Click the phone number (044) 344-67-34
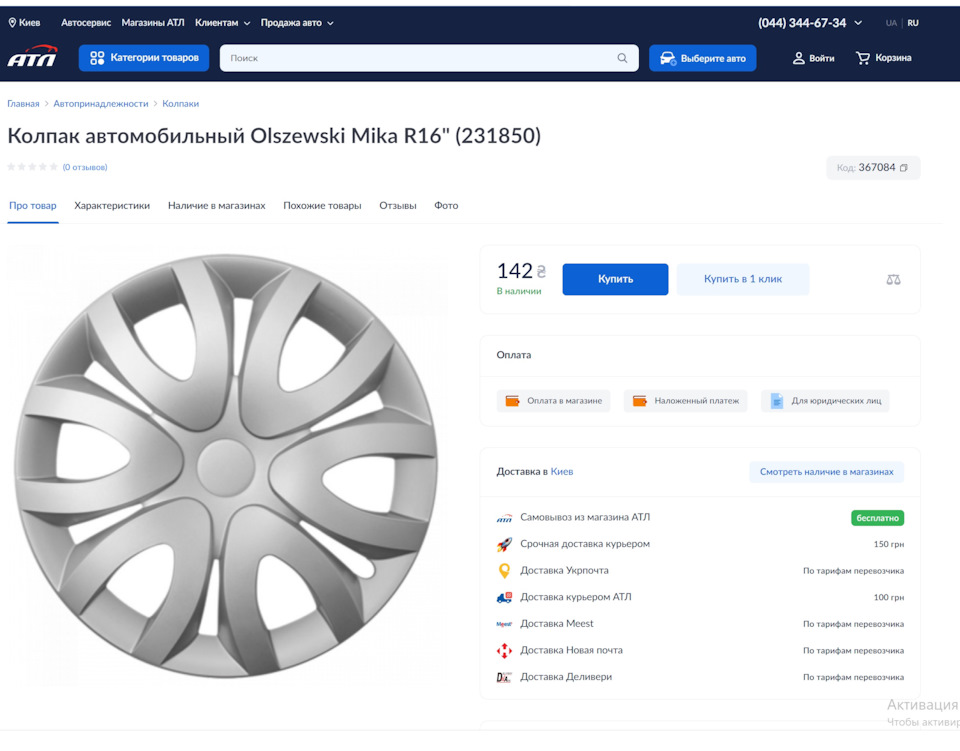 802,23
